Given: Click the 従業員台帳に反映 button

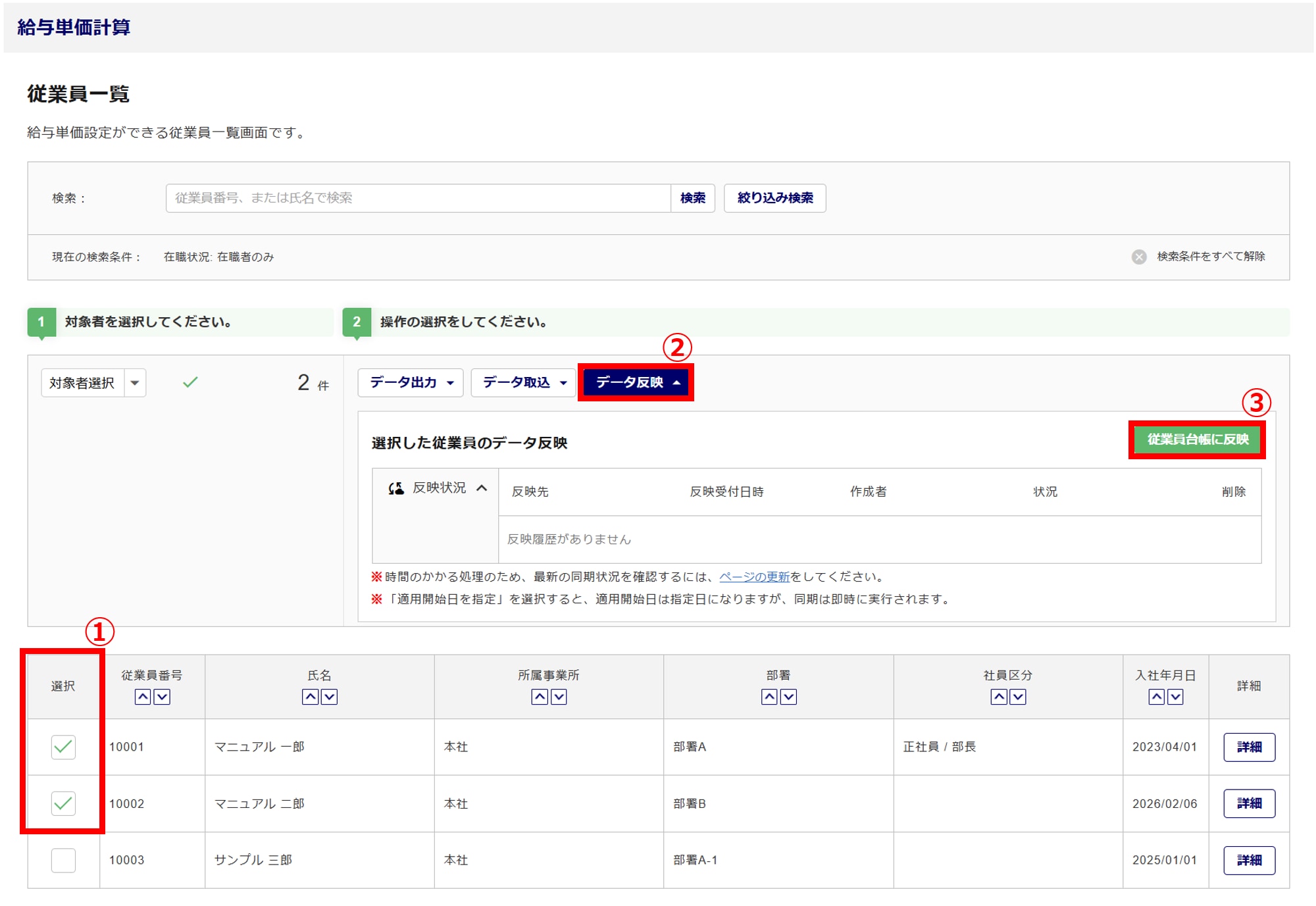Looking at the screenshot, I should [x=1197, y=440].
